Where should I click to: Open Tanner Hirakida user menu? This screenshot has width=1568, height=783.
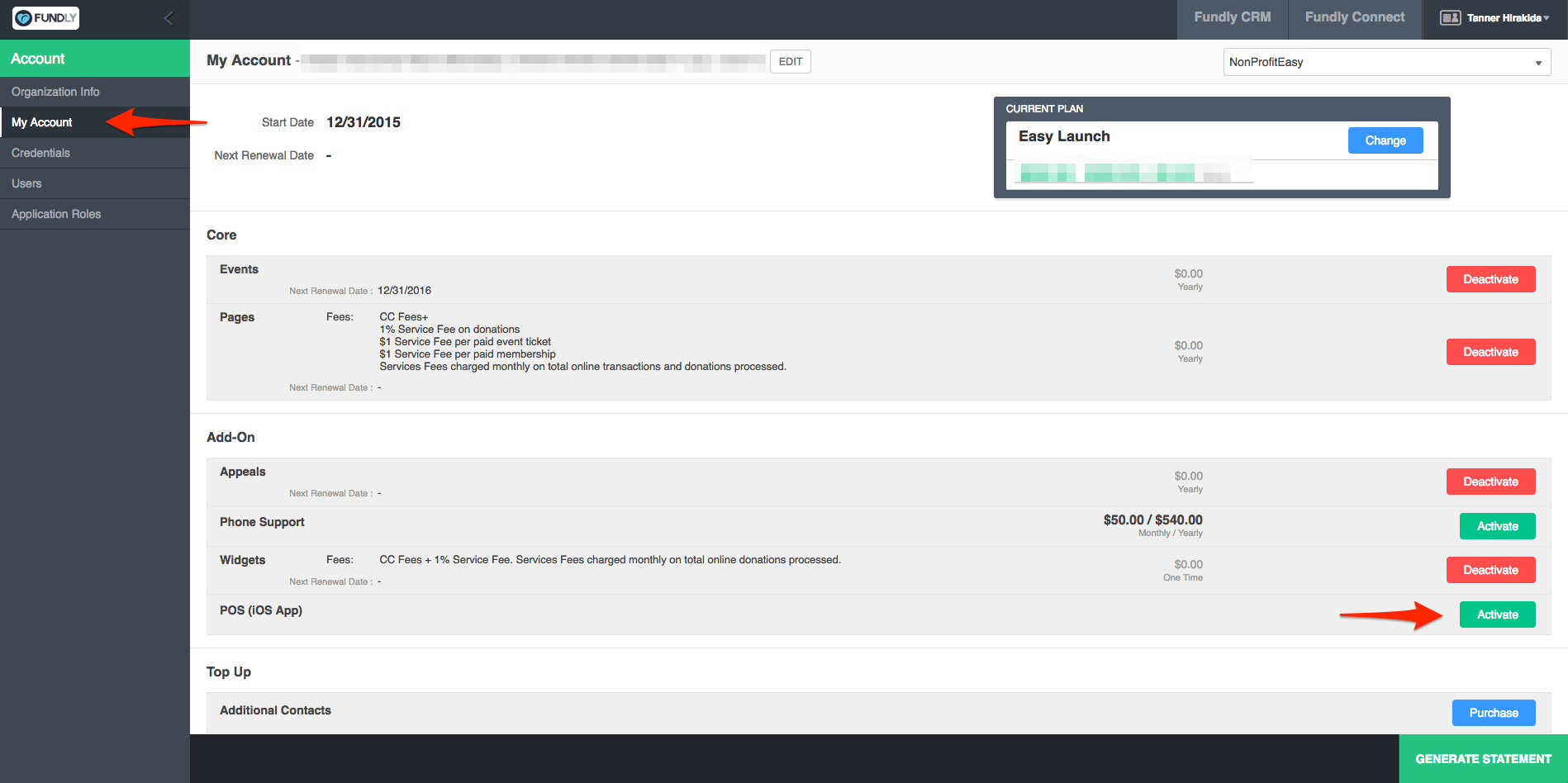click(x=1508, y=17)
